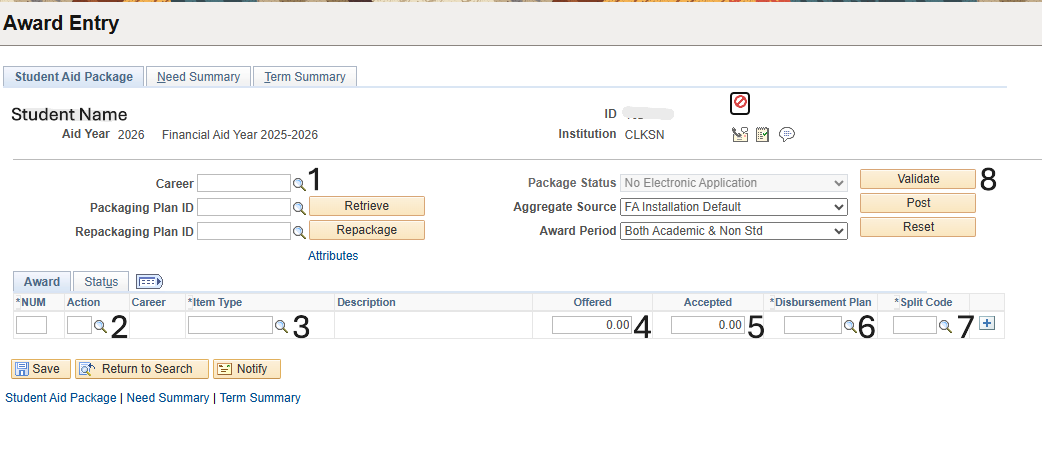
Task: Click the comments speech bubble icon
Action: (787, 135)
